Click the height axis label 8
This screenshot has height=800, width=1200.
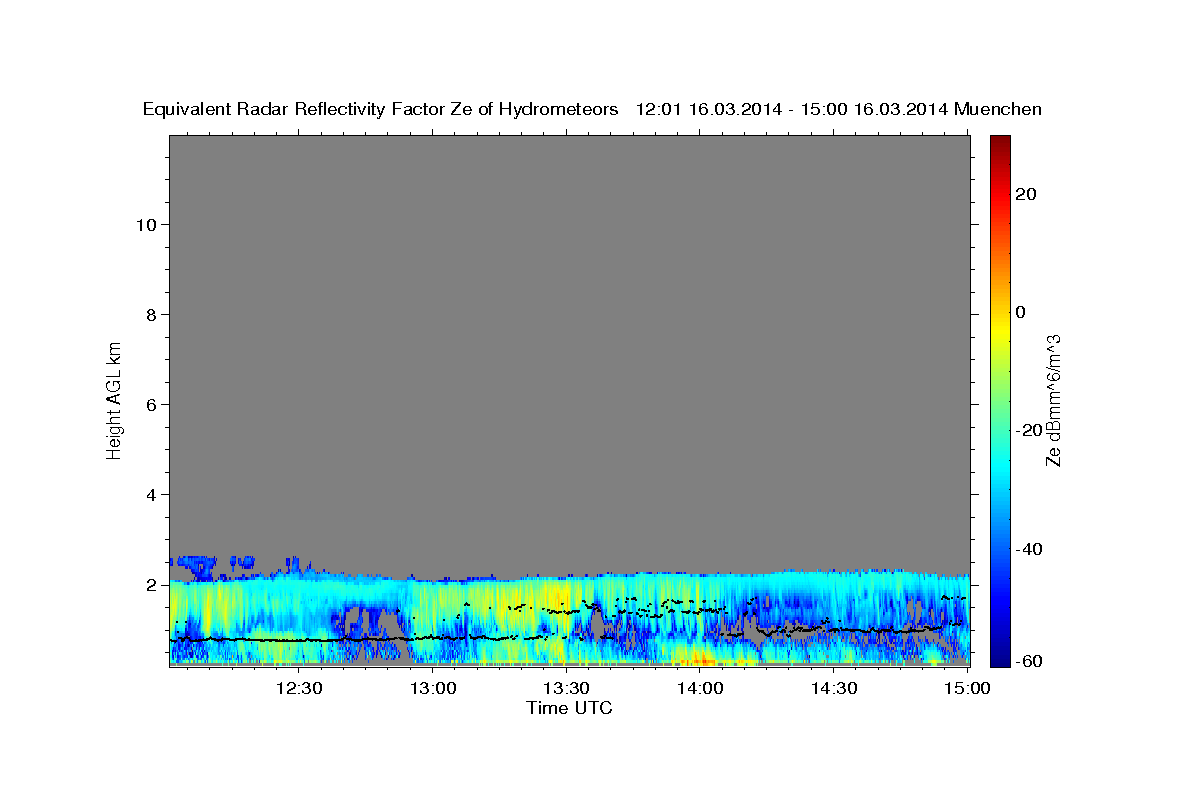[152, 314]
